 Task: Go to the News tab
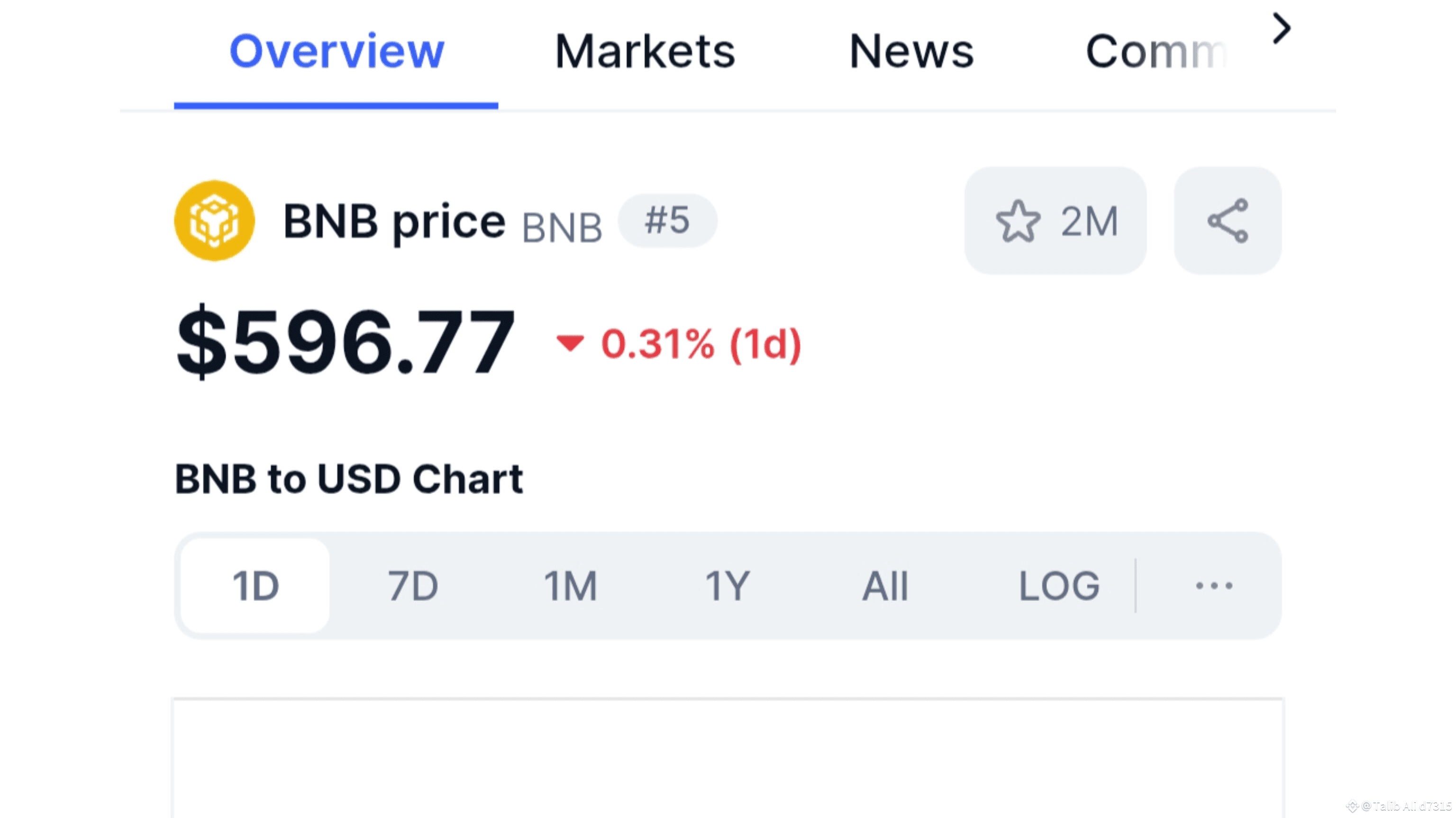click(911, 52)
